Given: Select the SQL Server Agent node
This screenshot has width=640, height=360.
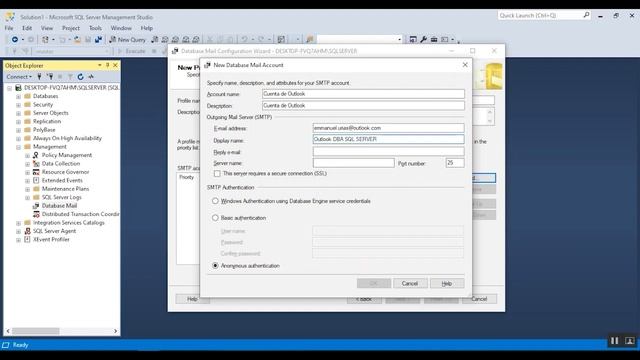Looking at the screenshot, I should point(54,231).
